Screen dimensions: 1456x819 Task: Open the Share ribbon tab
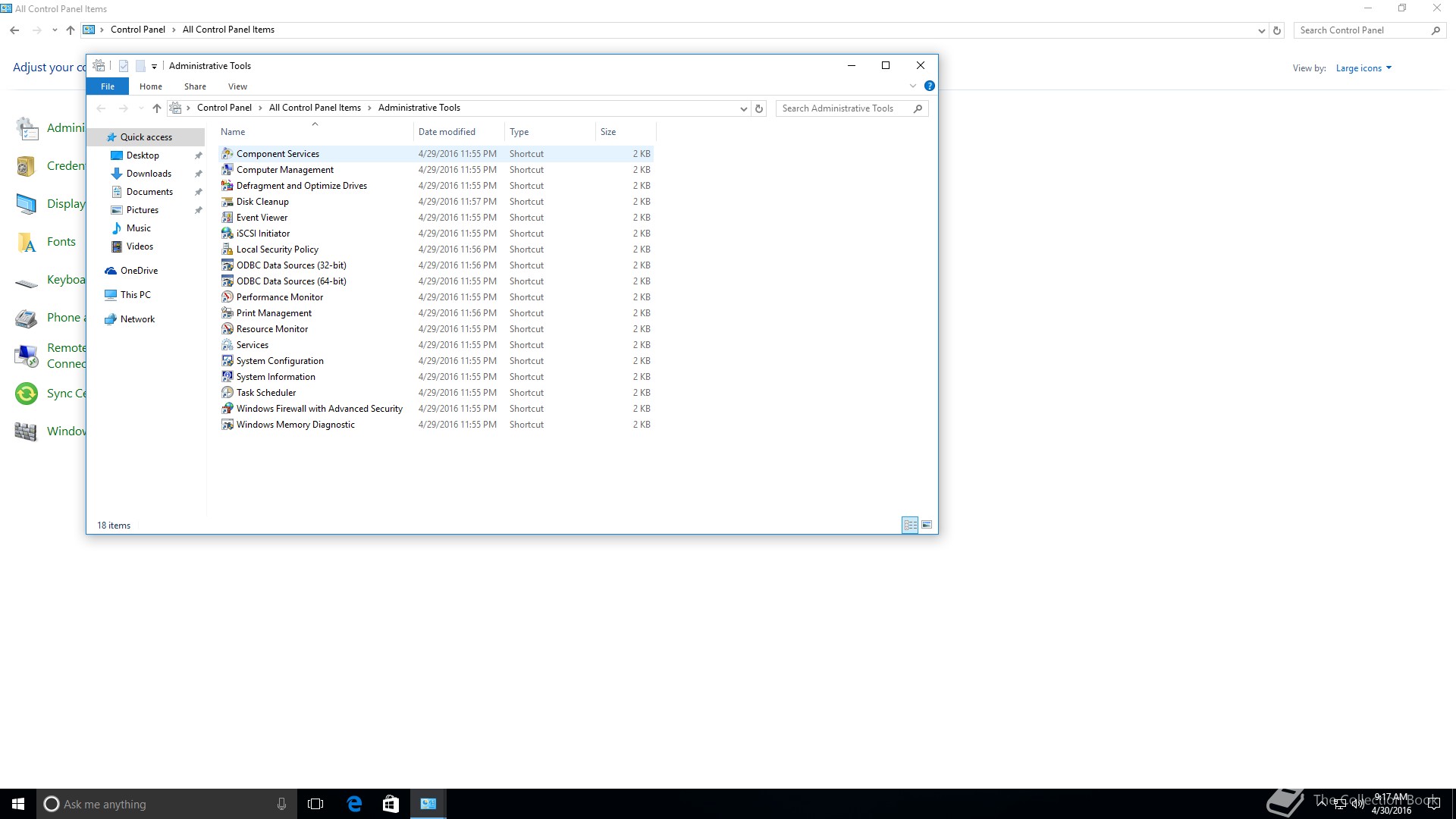(x=195, y=86)
